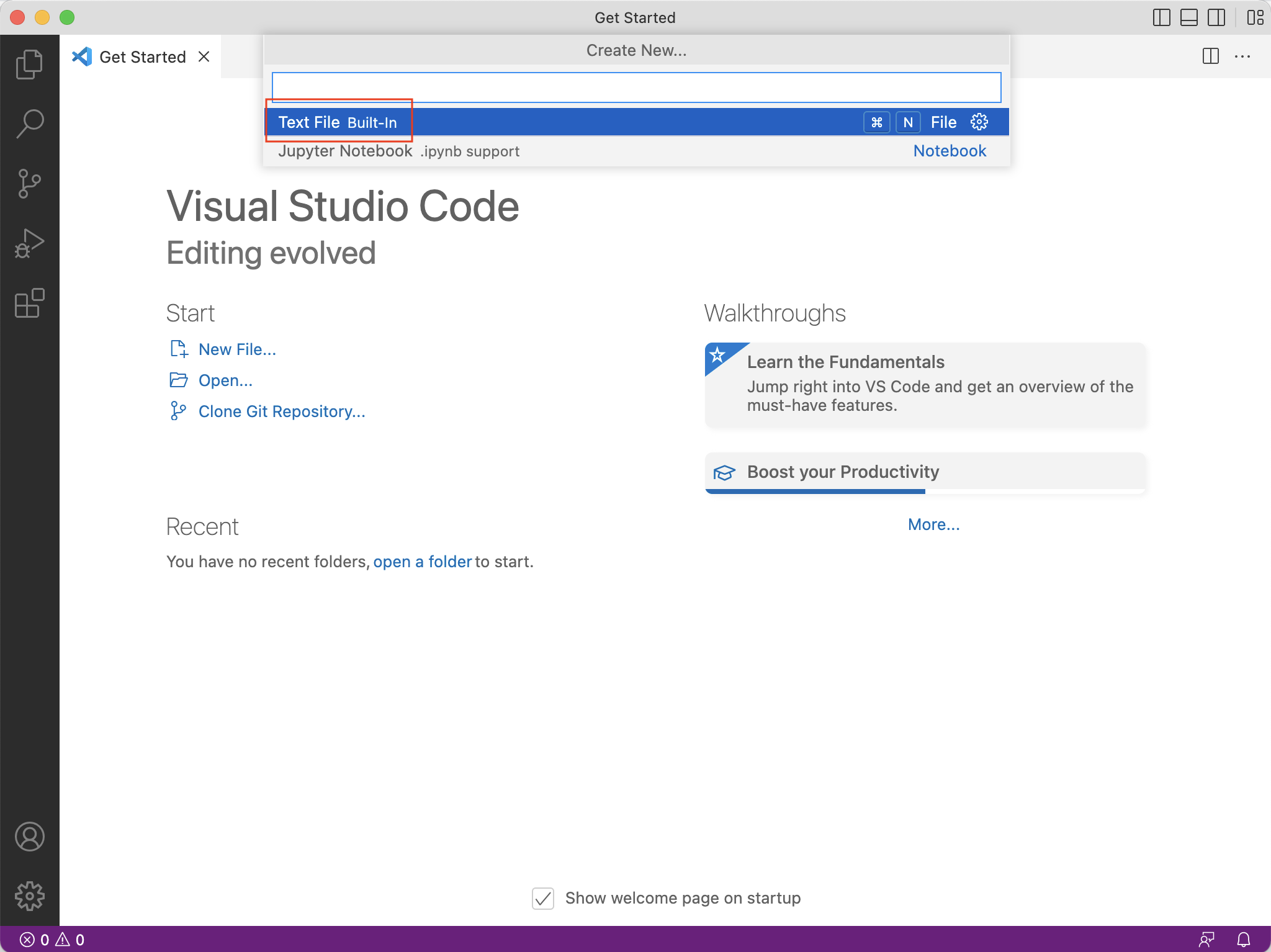Click the feedback icon in status bar

(1206, 940)
